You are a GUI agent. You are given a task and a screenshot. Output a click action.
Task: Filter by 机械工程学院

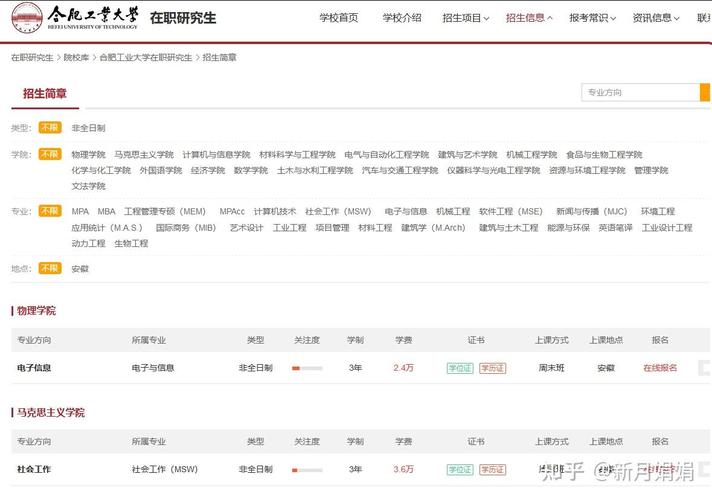coord(532,155)
